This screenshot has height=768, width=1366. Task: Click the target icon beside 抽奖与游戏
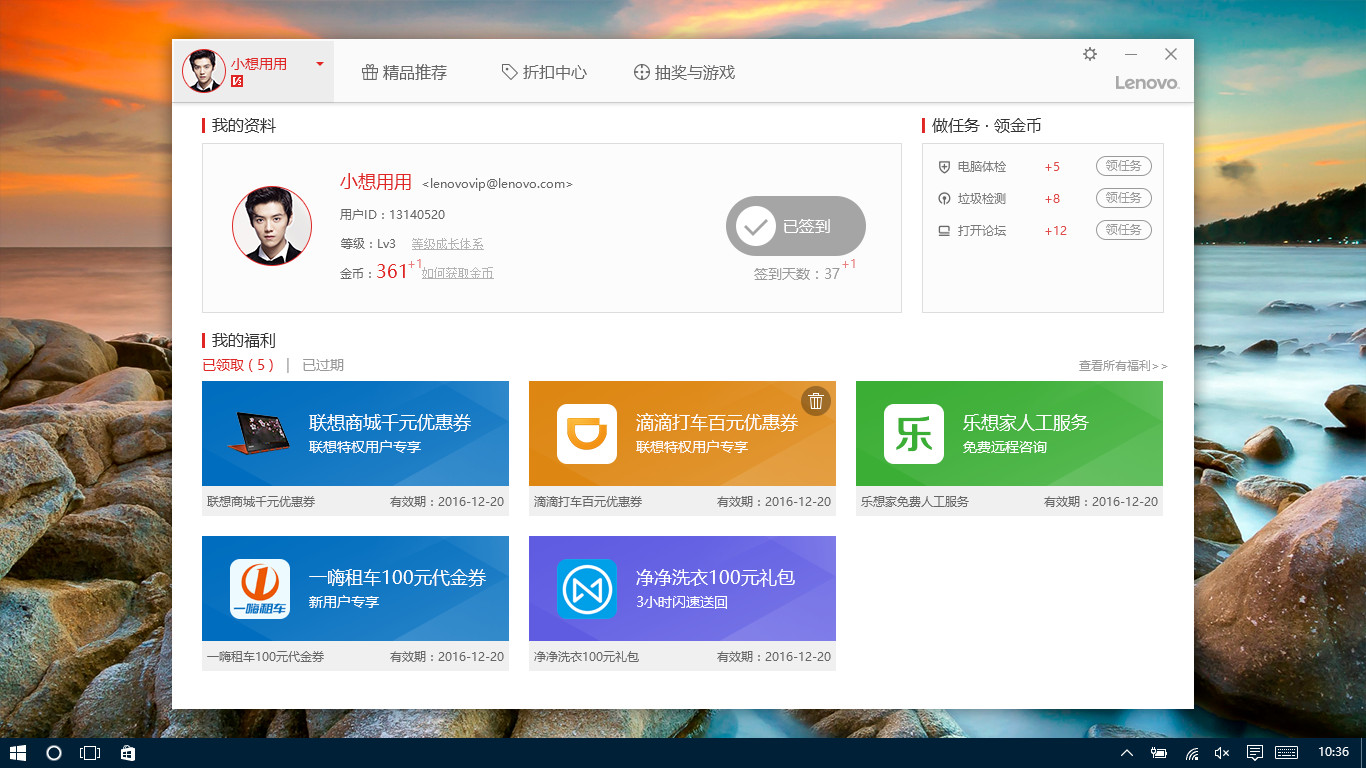pos(642,72)
